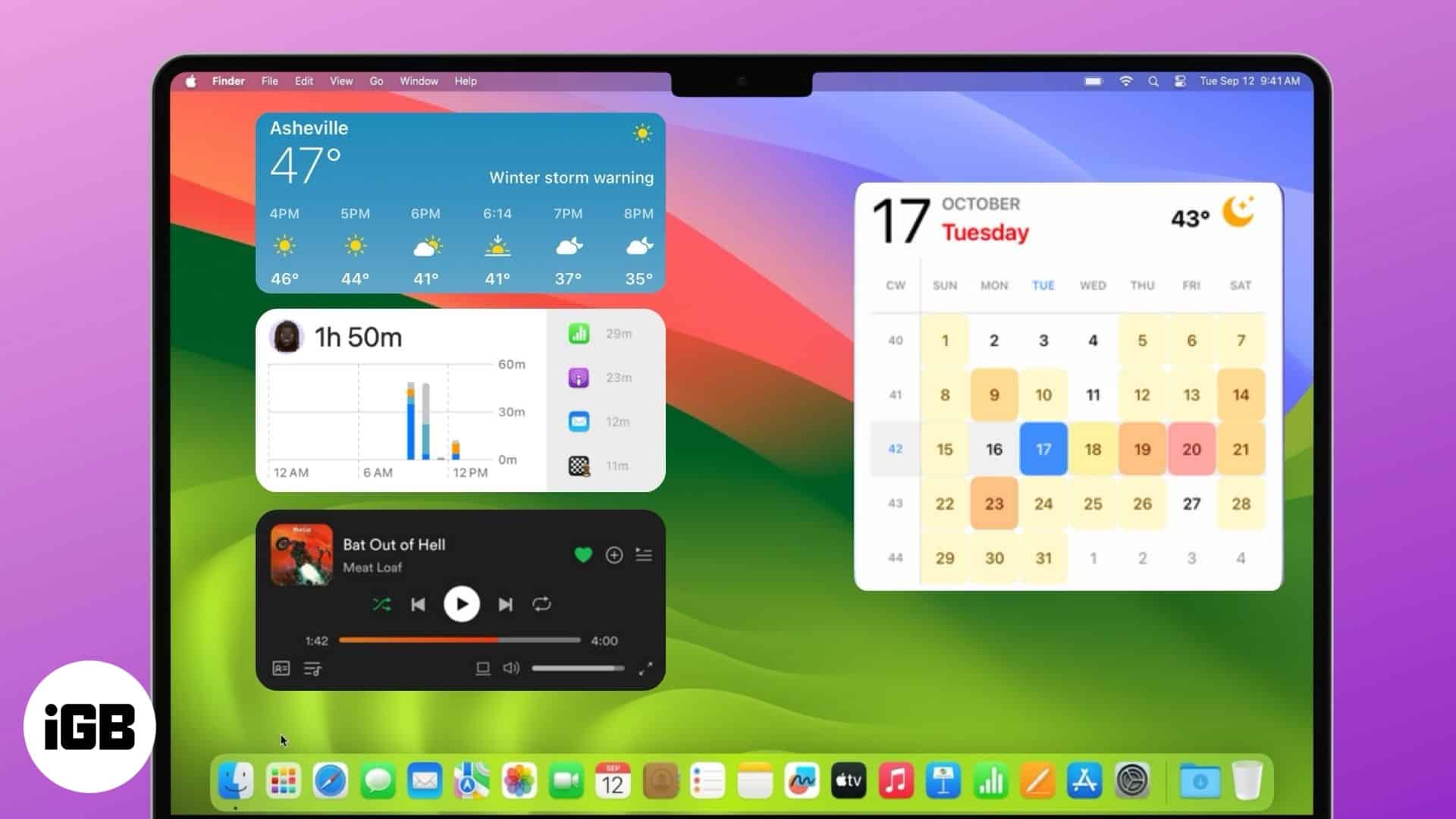Open System Settings from Dock
This screenshot has height=819, width=1456.
1132,780
